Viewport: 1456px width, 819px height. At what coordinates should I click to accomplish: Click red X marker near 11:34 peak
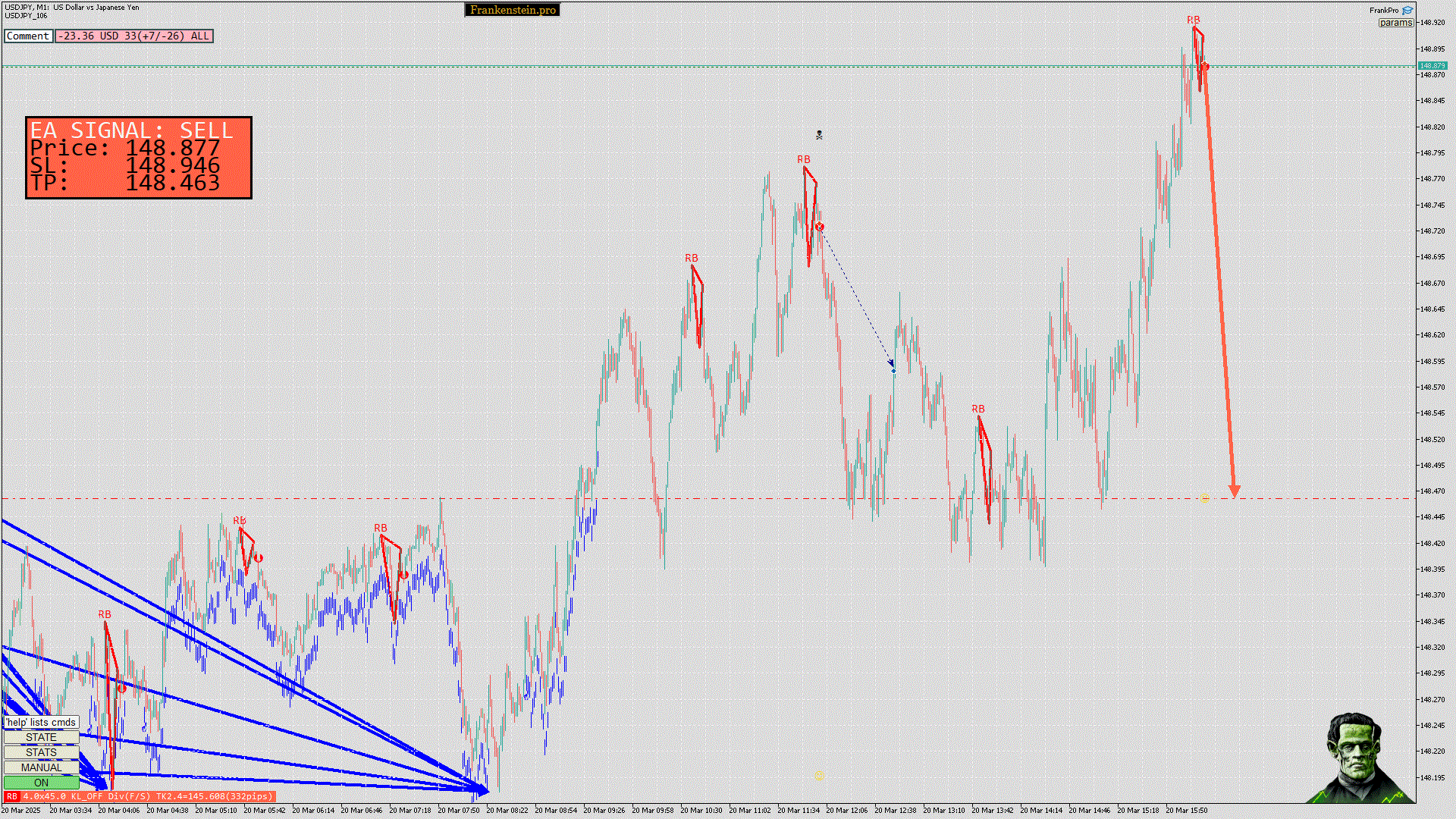tap(819, 227)
